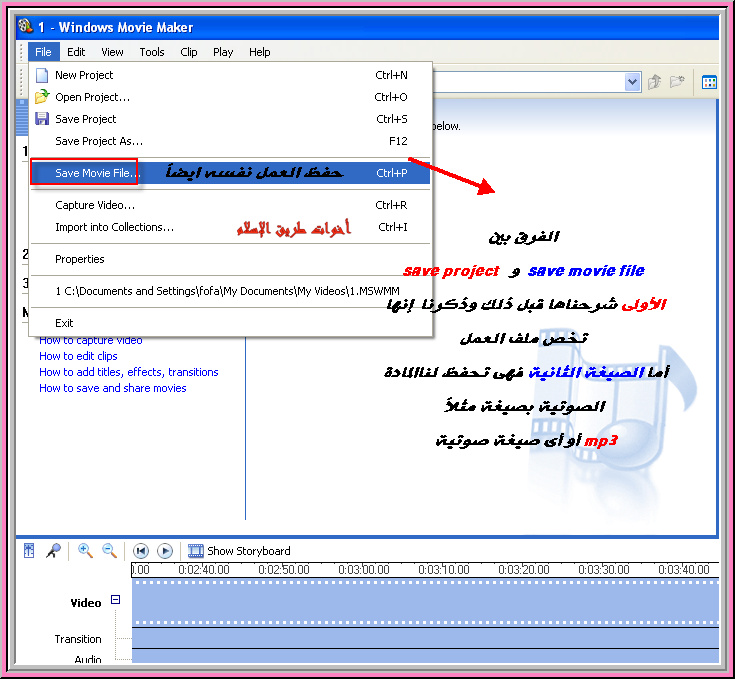
Task: Choose Capture Video... from menu
Action: [x=231, y=205]
